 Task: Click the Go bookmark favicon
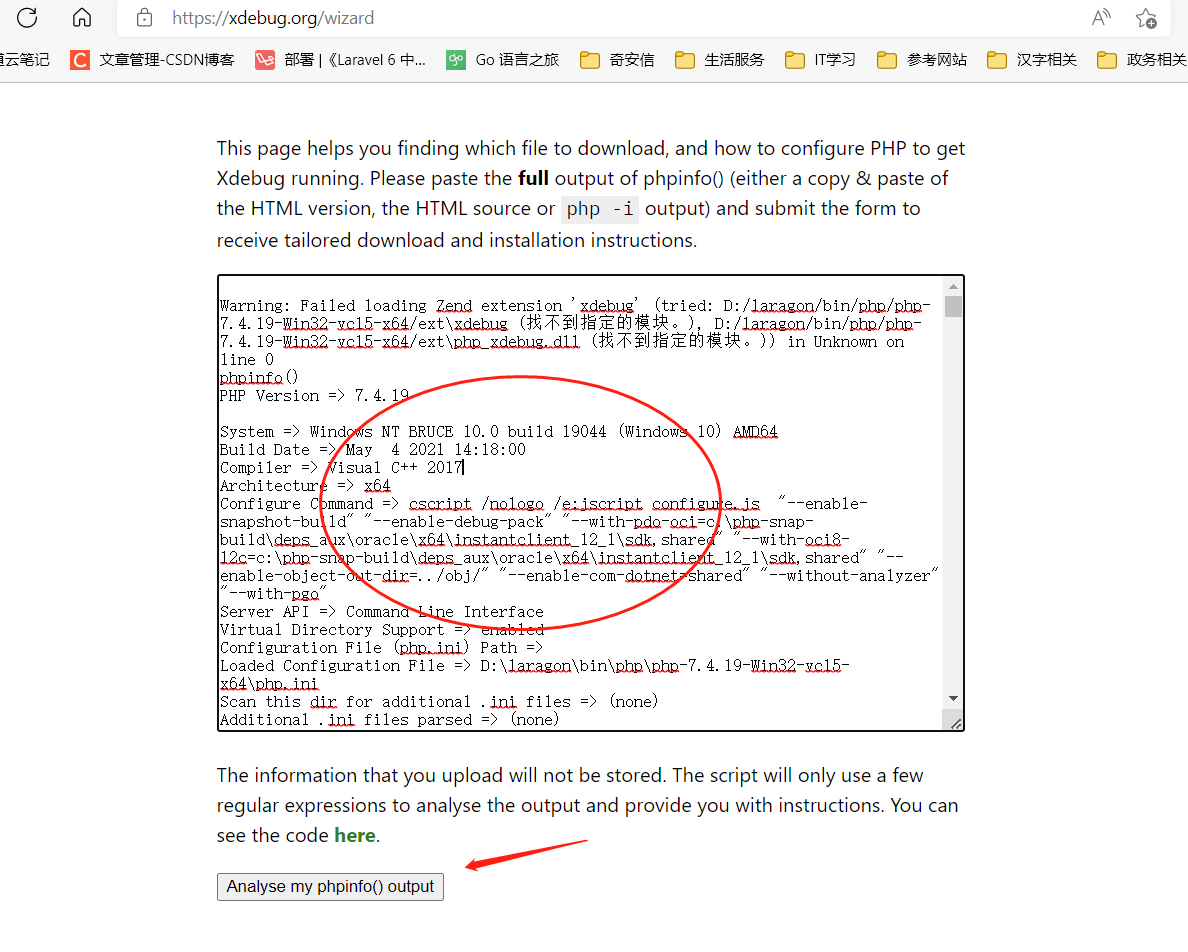pyautogui.click(x=456, y=60)
